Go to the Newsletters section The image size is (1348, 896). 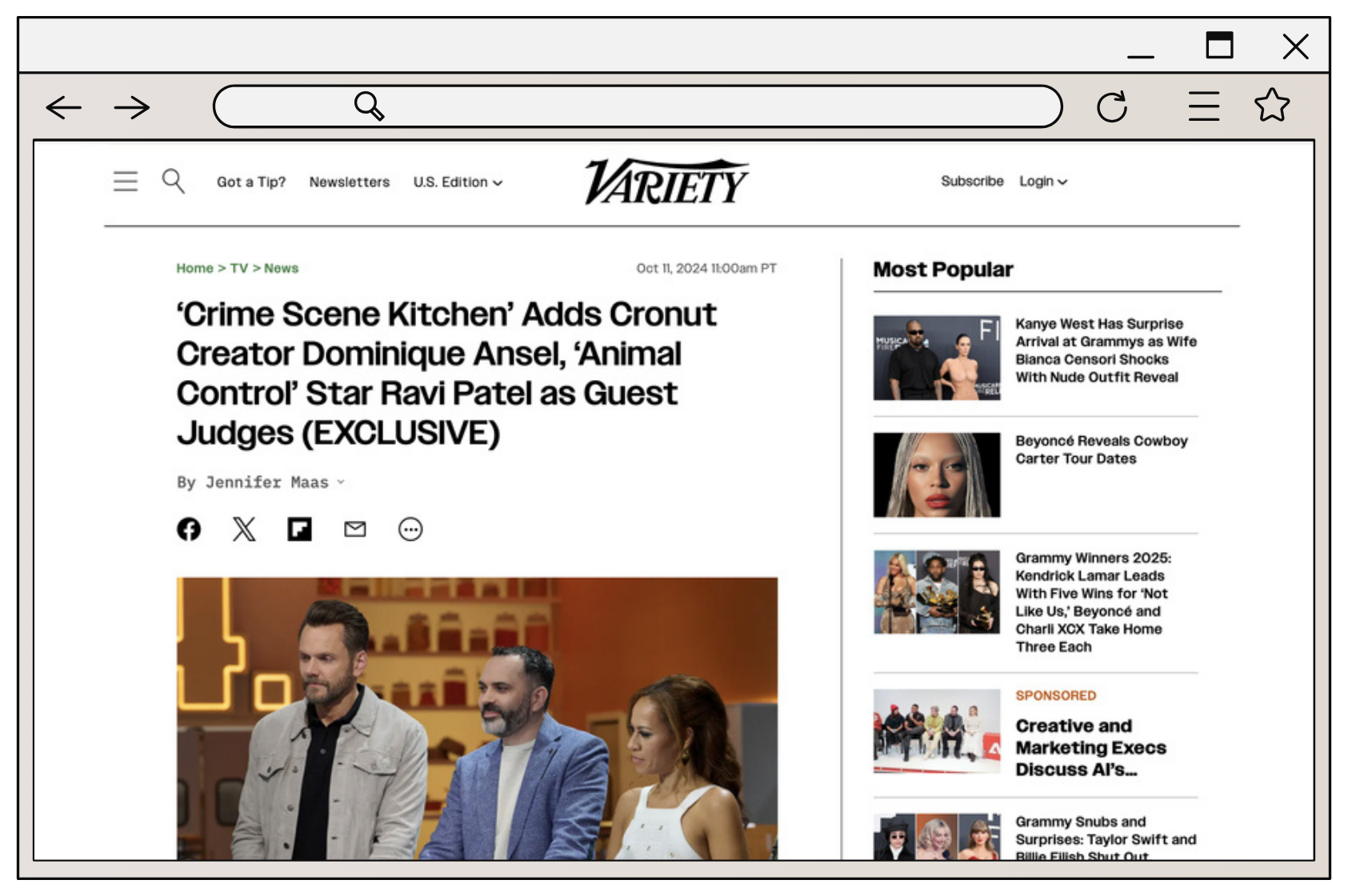[x=350, y=182]
